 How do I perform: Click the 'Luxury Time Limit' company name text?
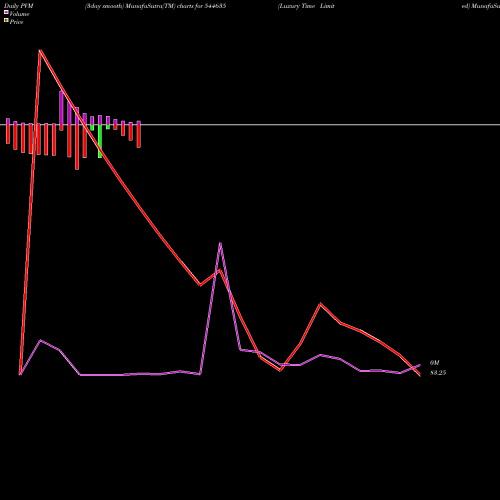[306, 6]
